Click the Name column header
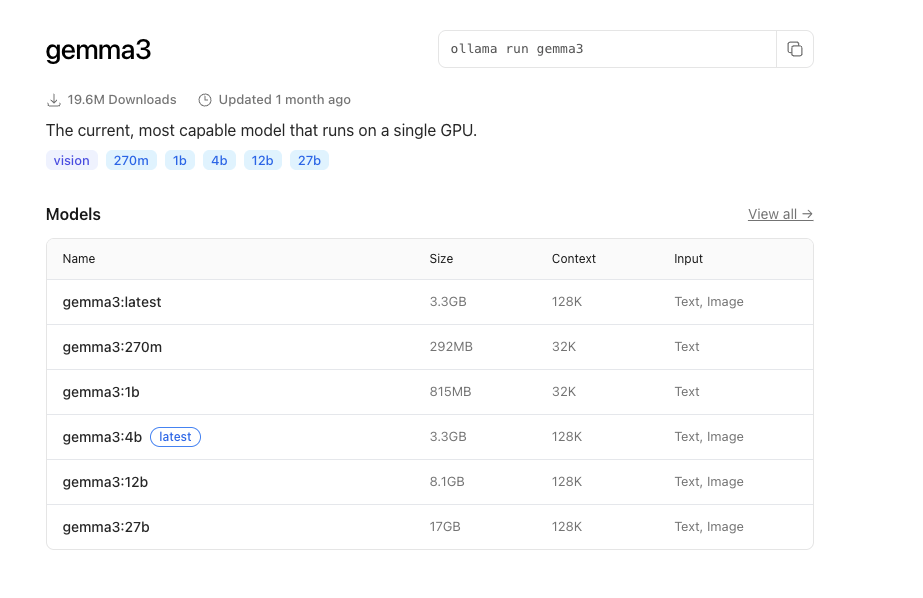Viewport: 923px width, 598px height. click(x=79, y=259)
